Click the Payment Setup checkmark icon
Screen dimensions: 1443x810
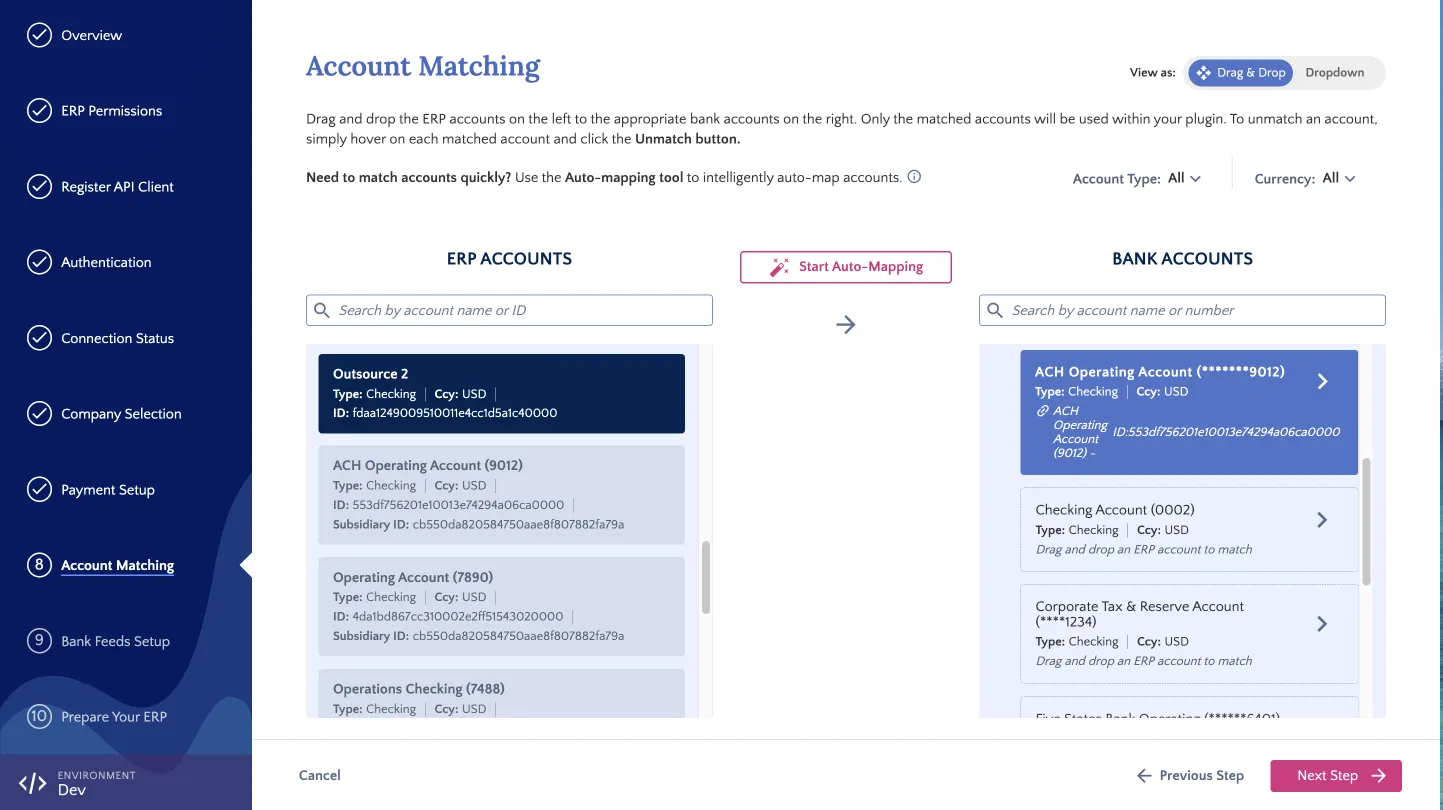[39, 490]
